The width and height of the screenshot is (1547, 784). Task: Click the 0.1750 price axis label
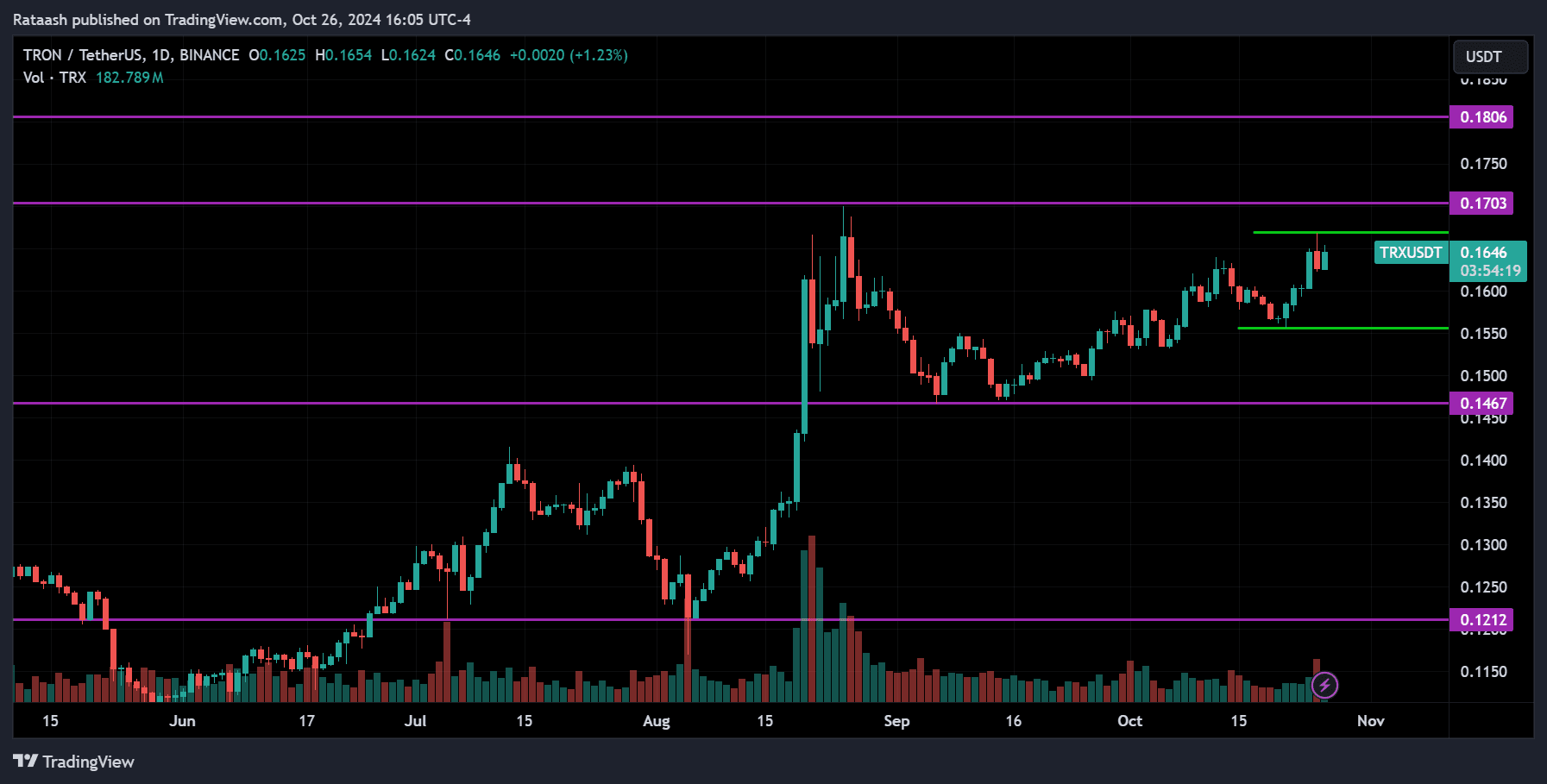(1483, 164)
